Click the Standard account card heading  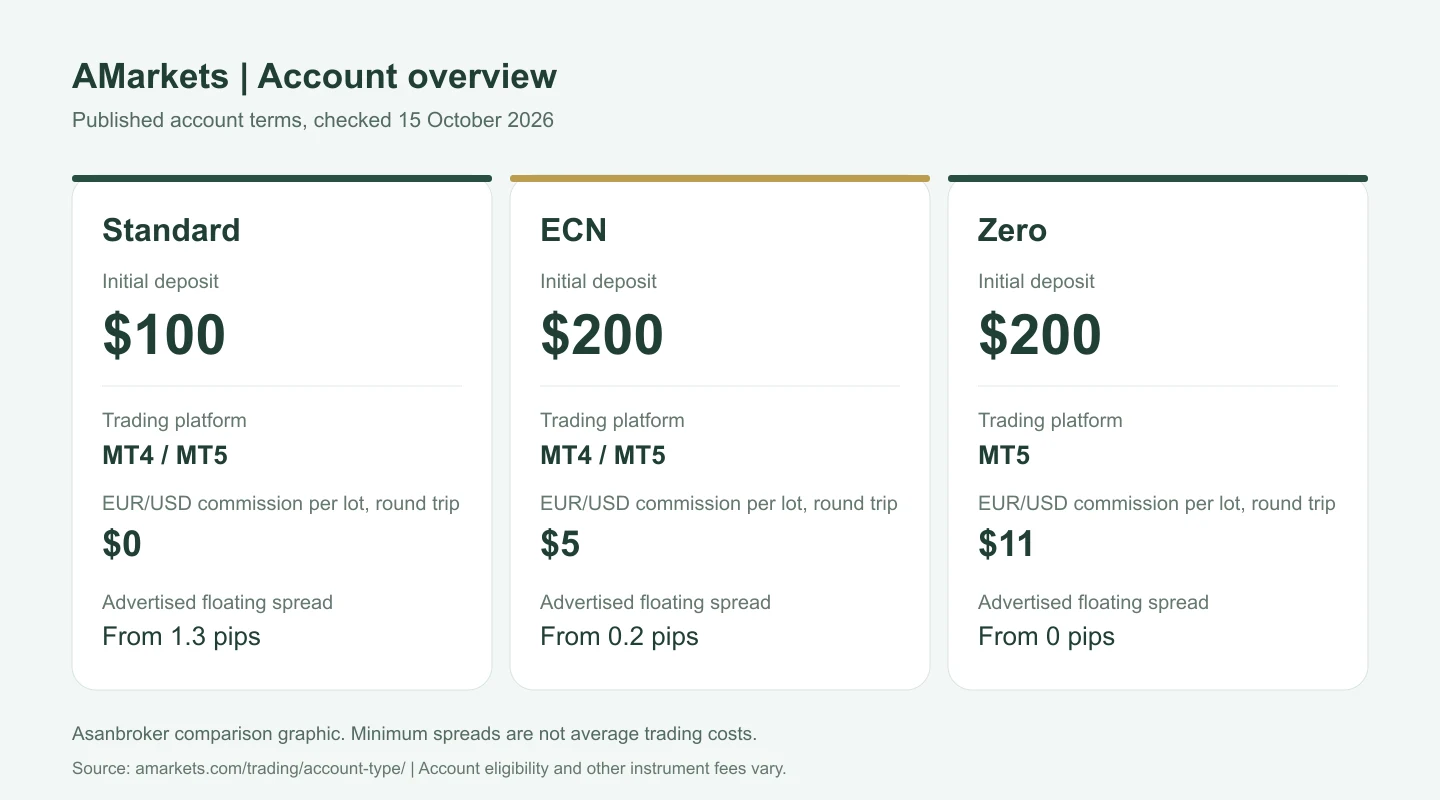tap(171, 230)
